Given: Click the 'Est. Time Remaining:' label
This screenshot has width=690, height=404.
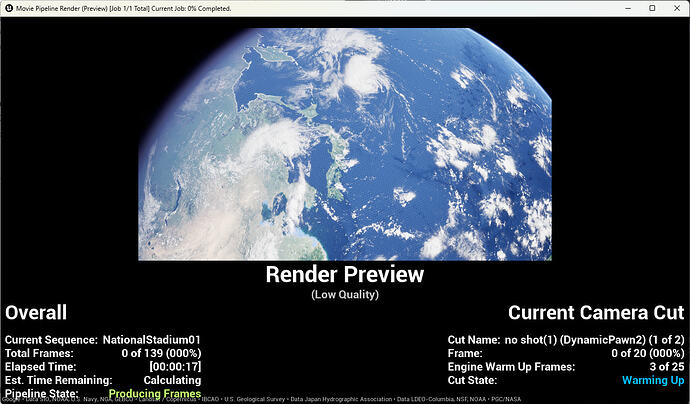Looking at the screenshot, I should coord(59,380).
